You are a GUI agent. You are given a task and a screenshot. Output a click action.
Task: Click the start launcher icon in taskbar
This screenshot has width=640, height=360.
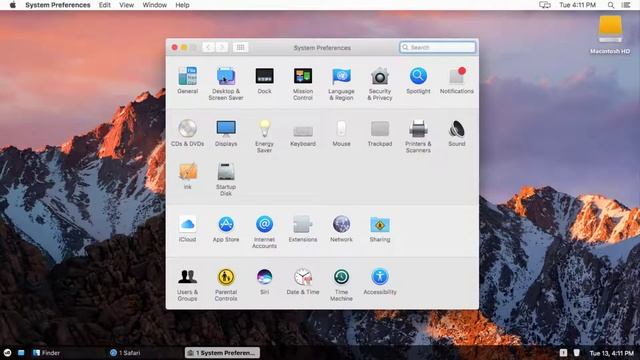[7, 353]
